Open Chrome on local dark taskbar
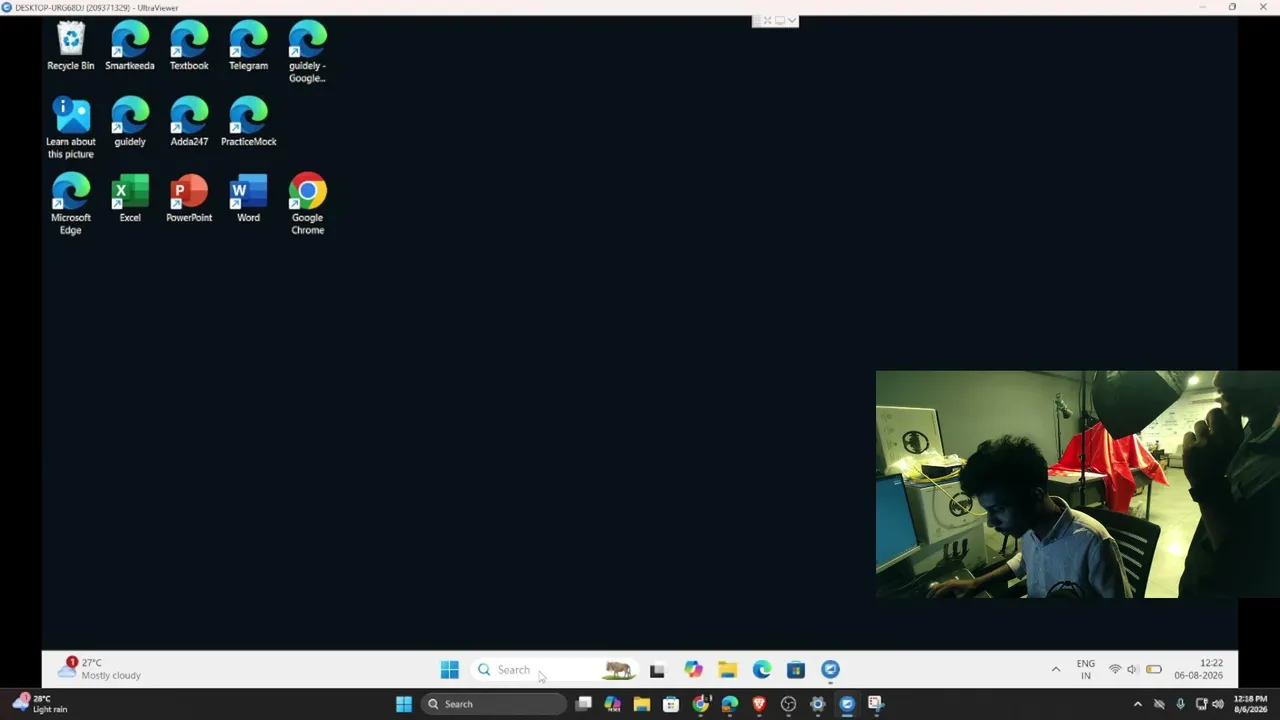1280x720 pixels. coord(700,704)
